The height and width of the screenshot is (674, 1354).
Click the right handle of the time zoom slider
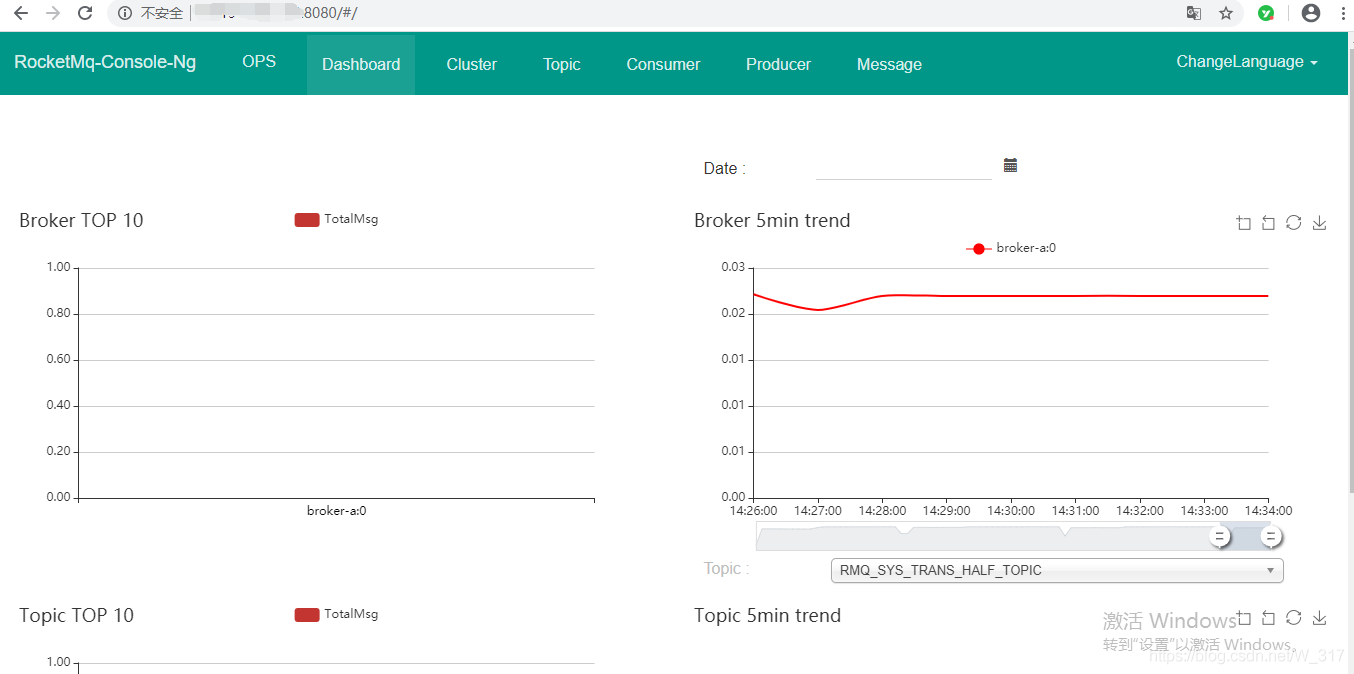tap(1270, 537)
